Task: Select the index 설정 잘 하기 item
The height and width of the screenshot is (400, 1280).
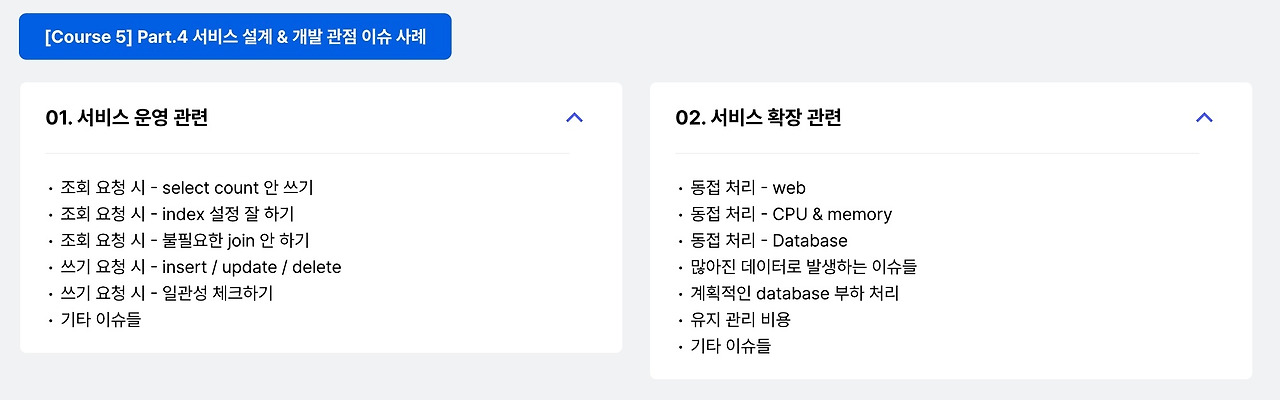Action: coord(177,214)
